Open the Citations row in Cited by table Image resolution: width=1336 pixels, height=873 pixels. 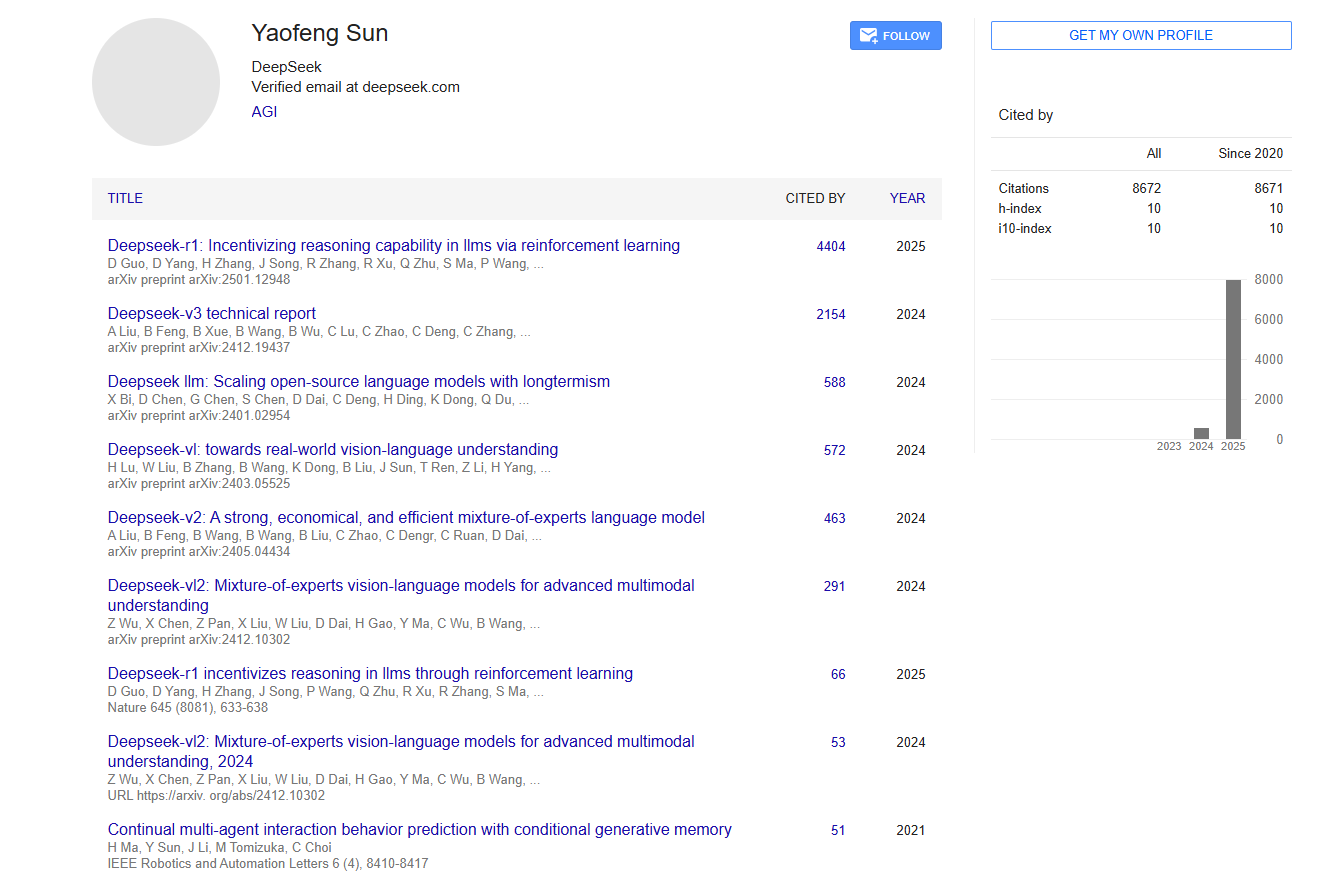pyautogui.click(x=1023, y=188)
